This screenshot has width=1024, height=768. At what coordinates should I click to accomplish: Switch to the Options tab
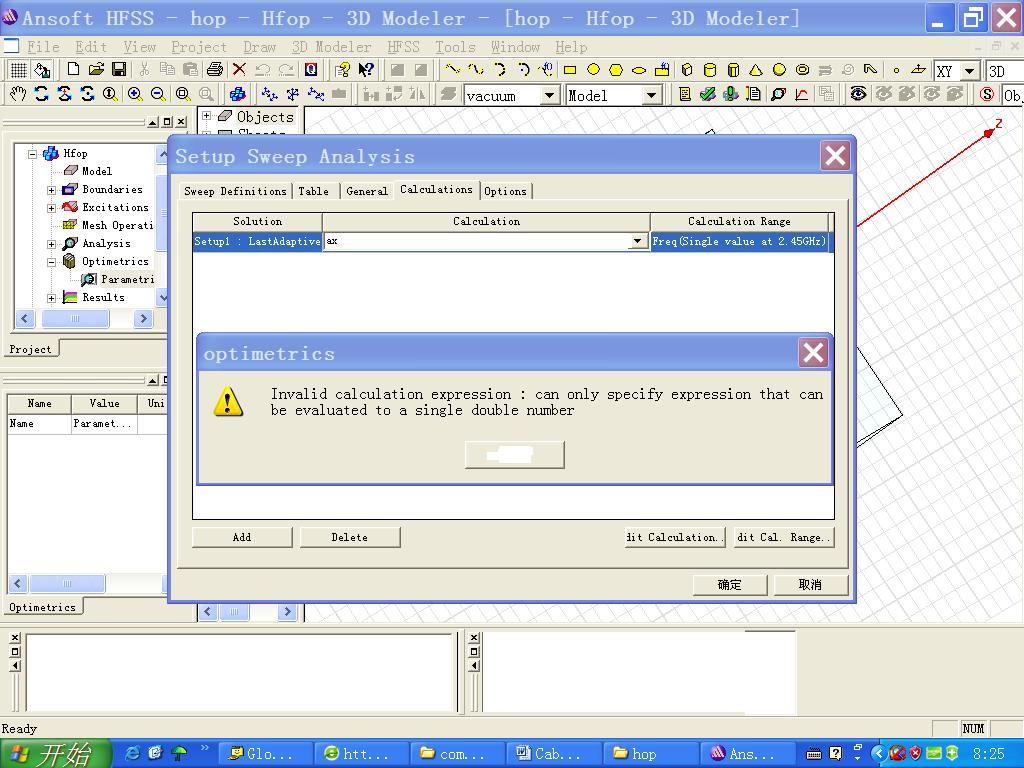click(505, 191)
